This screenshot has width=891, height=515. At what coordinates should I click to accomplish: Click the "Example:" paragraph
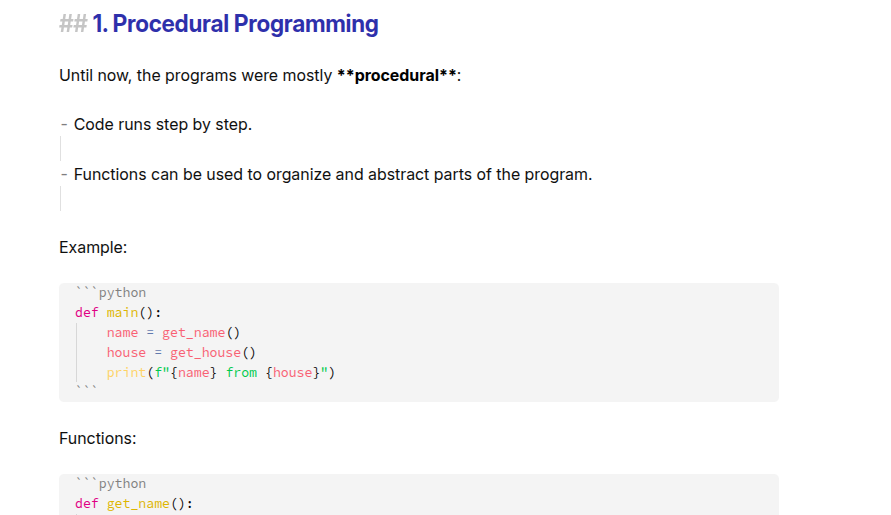coord(93,247)
